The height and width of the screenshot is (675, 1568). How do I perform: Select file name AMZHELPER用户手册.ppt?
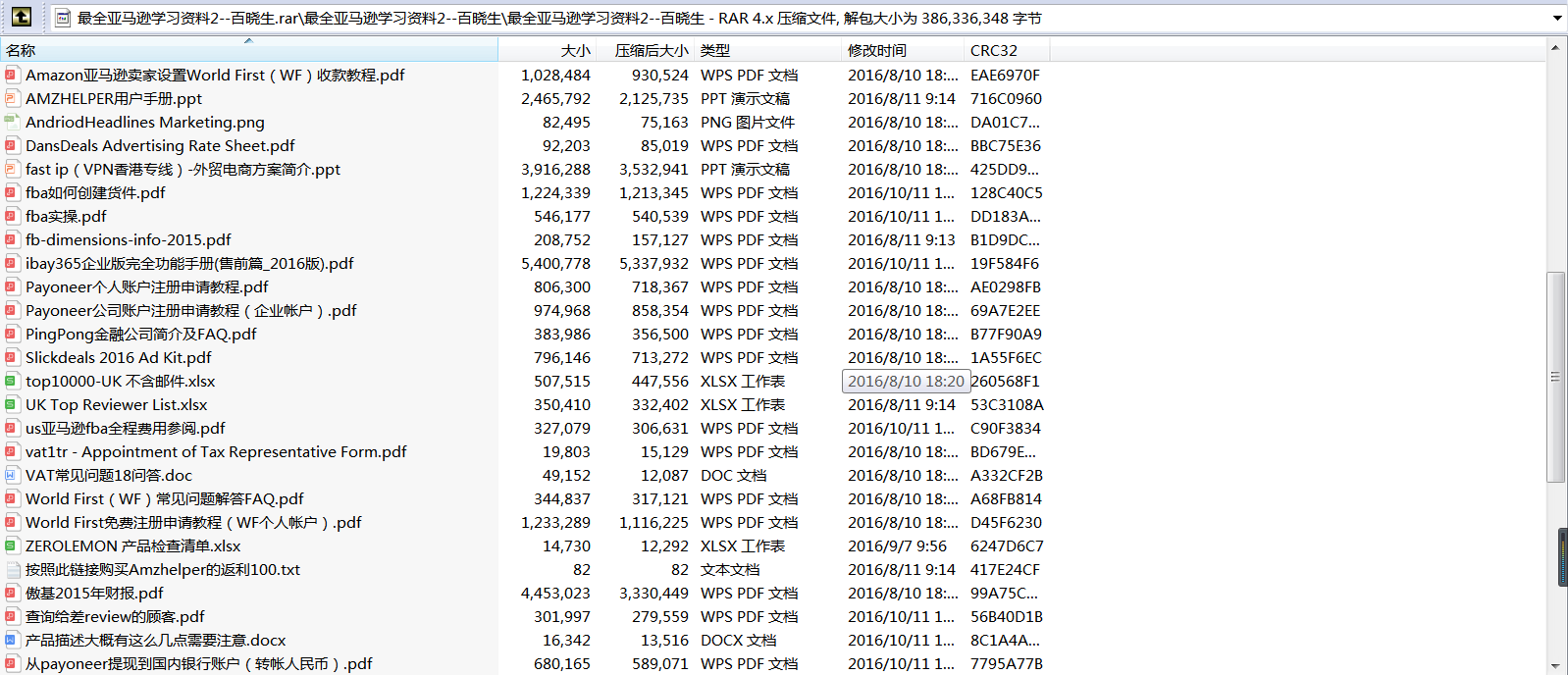(x=114, y=99)
